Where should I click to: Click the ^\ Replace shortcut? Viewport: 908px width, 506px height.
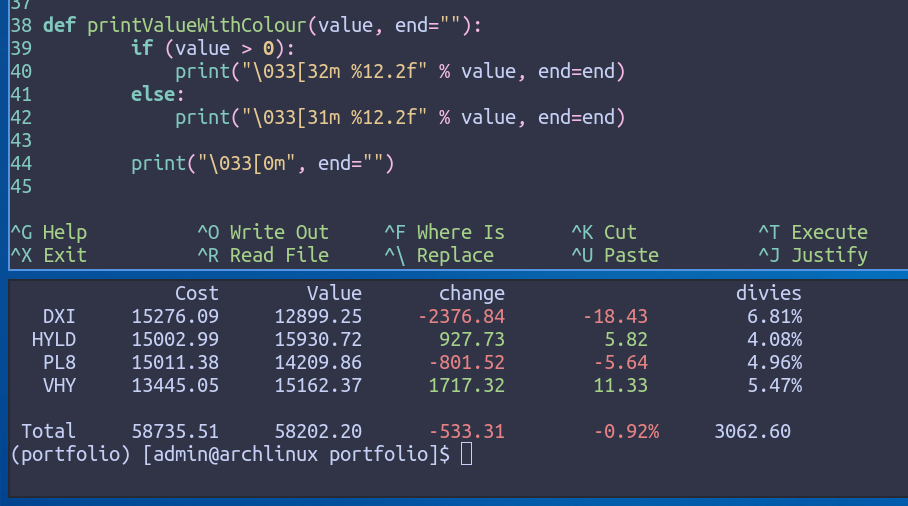click(440, 255)
